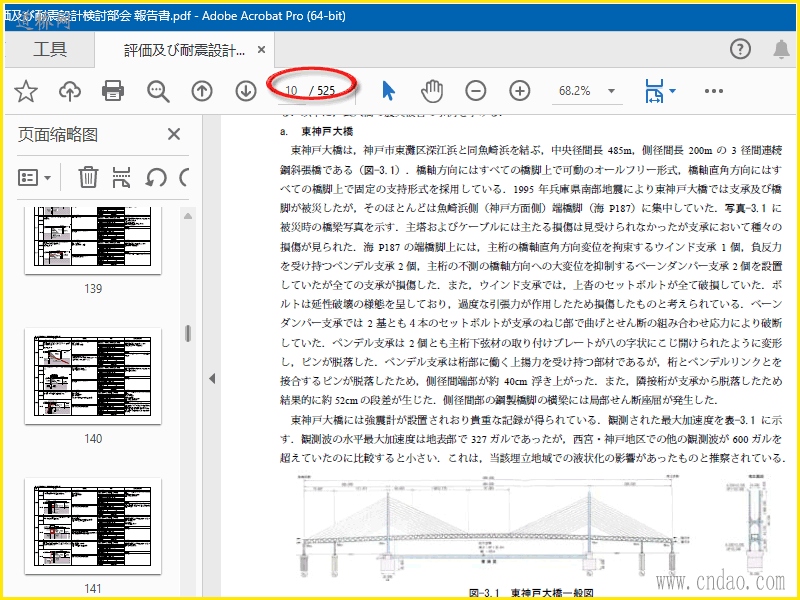
Task: Open the thumbnail options menu dropdown
Action: point(35,178)
